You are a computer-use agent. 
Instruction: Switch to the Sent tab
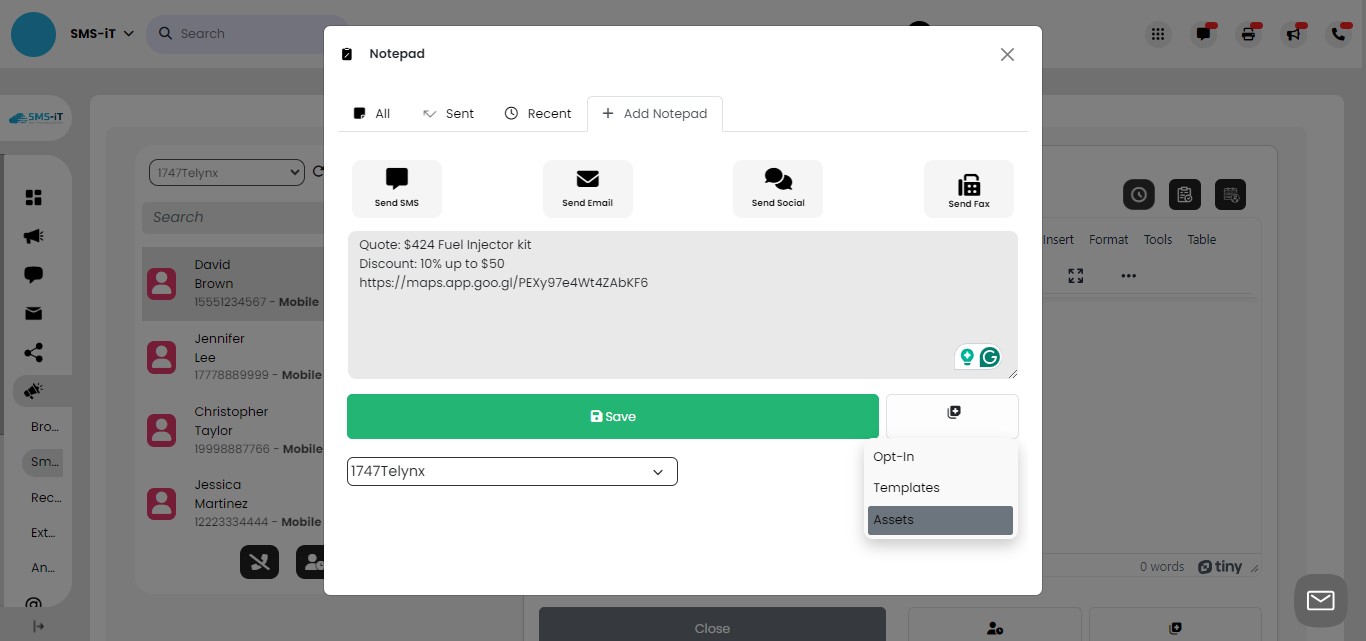(448, 113)
